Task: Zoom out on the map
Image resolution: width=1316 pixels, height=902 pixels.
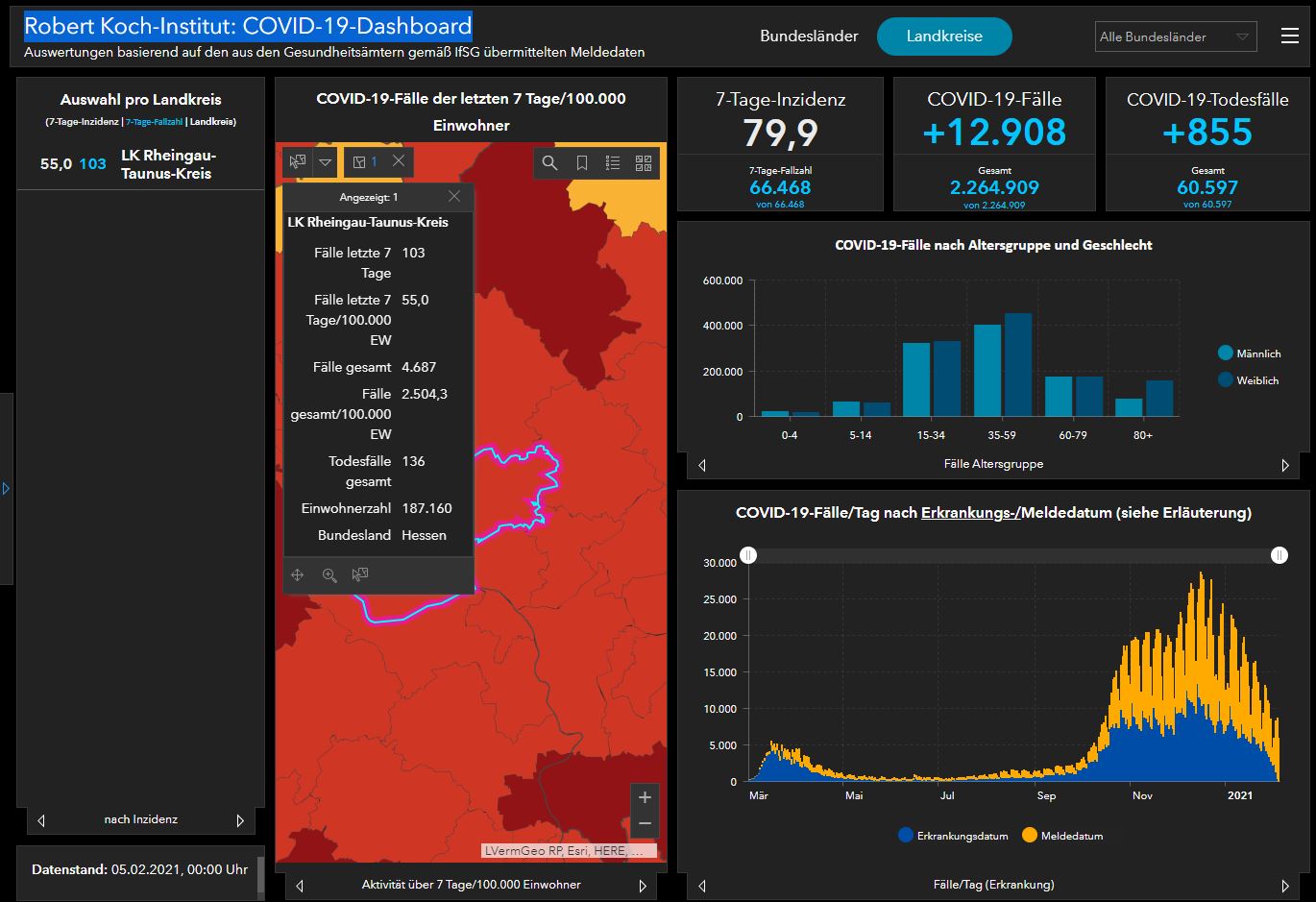Action: 645,823
